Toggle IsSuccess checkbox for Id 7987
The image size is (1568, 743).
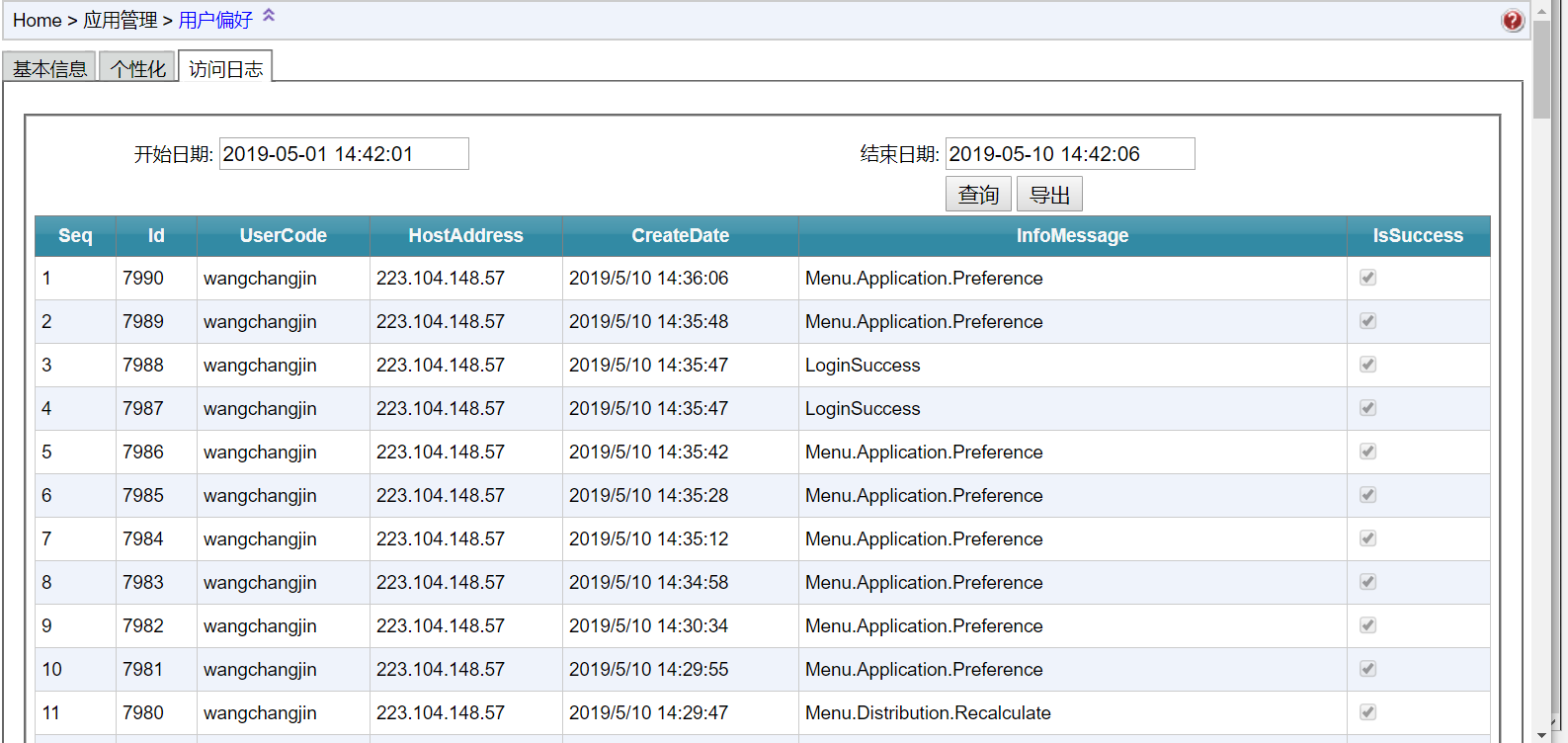click(x=1367, y=408)
